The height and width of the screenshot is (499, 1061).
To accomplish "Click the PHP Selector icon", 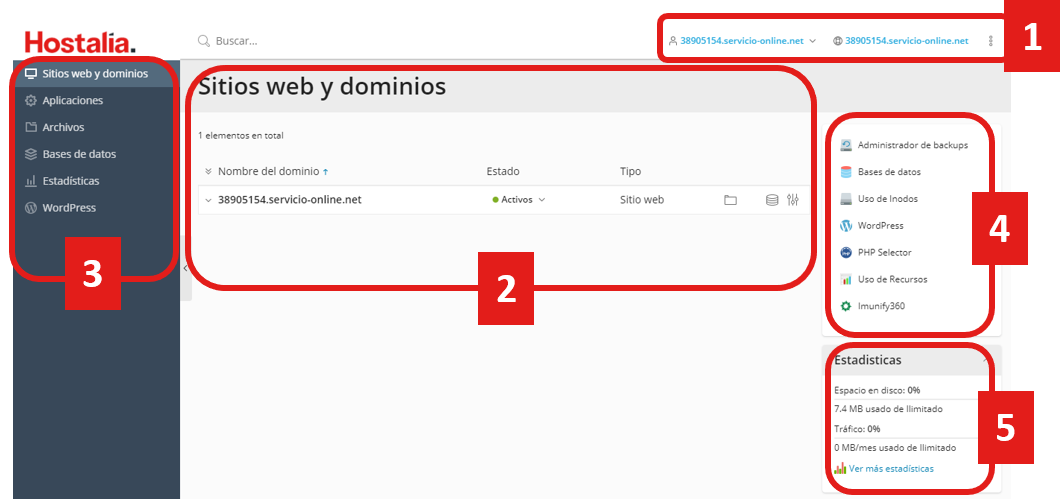I will click(x=846, y=253).
